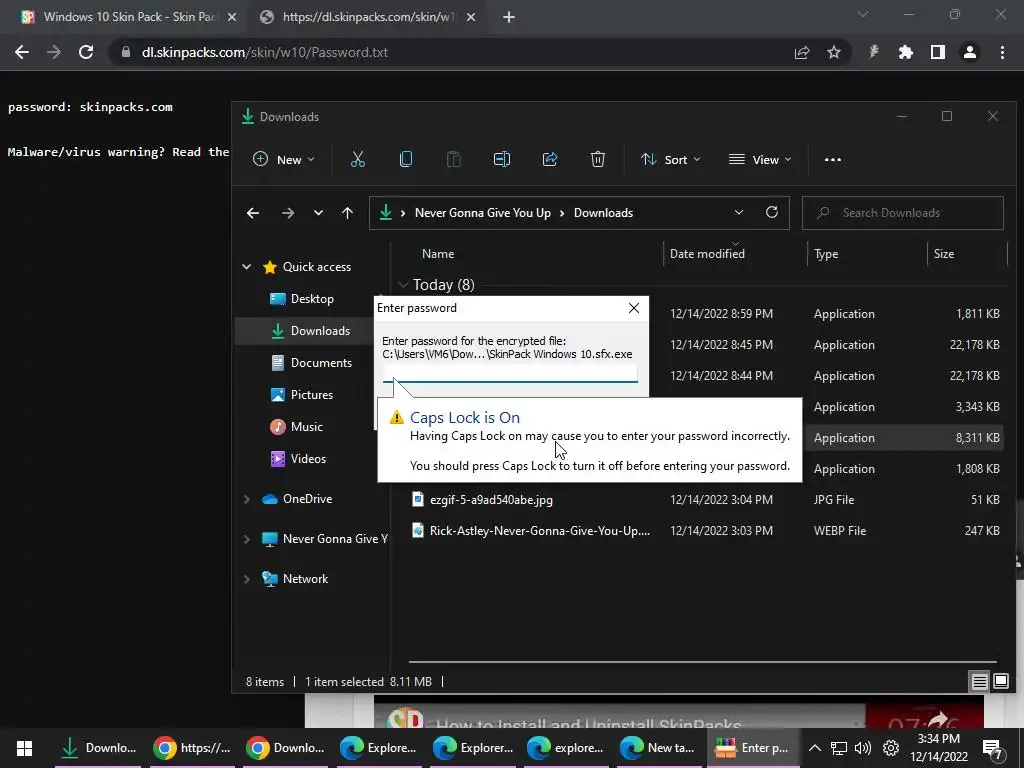Switch Explorer to large thumbnails layout icon

tap(1001, 682)
